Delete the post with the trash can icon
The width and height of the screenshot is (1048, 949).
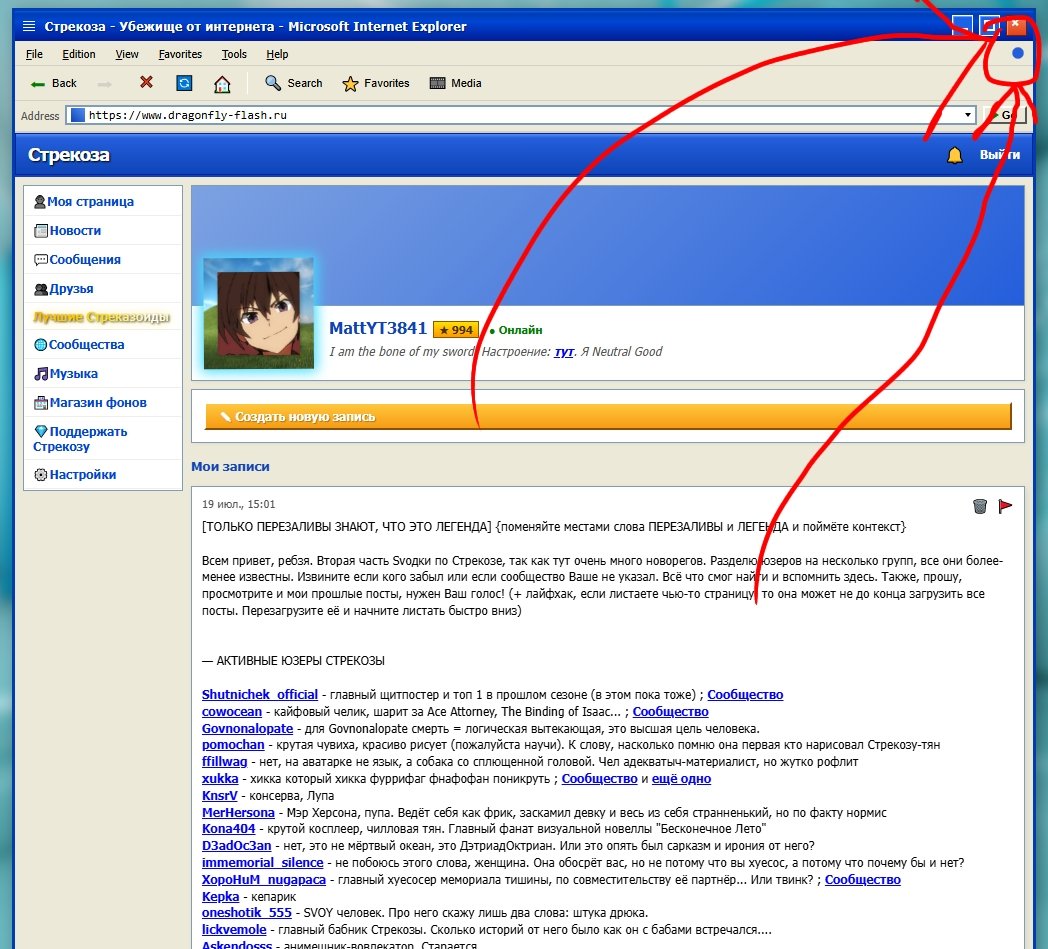979,506
